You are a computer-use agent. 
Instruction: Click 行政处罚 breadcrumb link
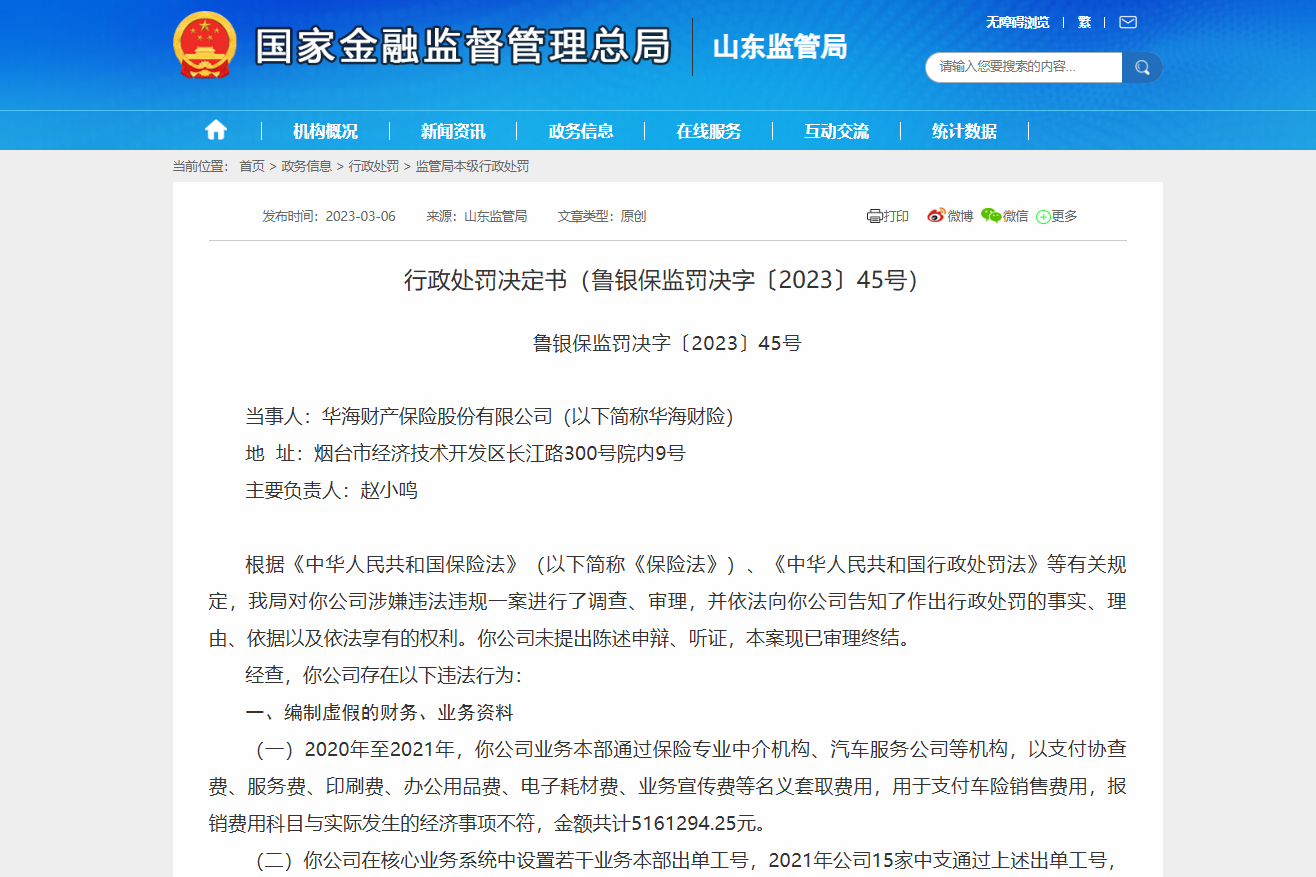click(x=374, y=166)
